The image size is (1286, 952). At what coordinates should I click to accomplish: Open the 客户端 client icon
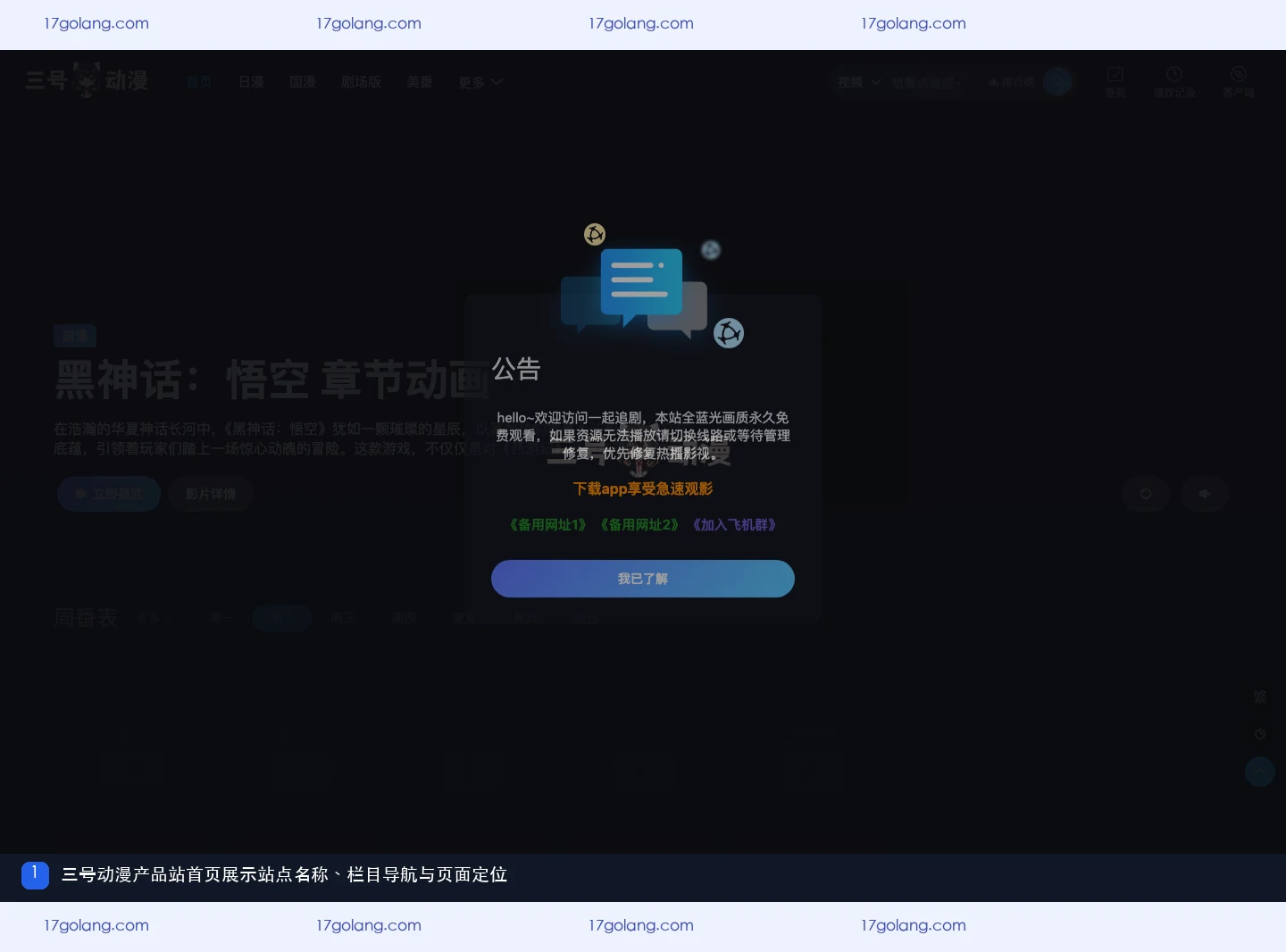click(x=1239, y=82)
